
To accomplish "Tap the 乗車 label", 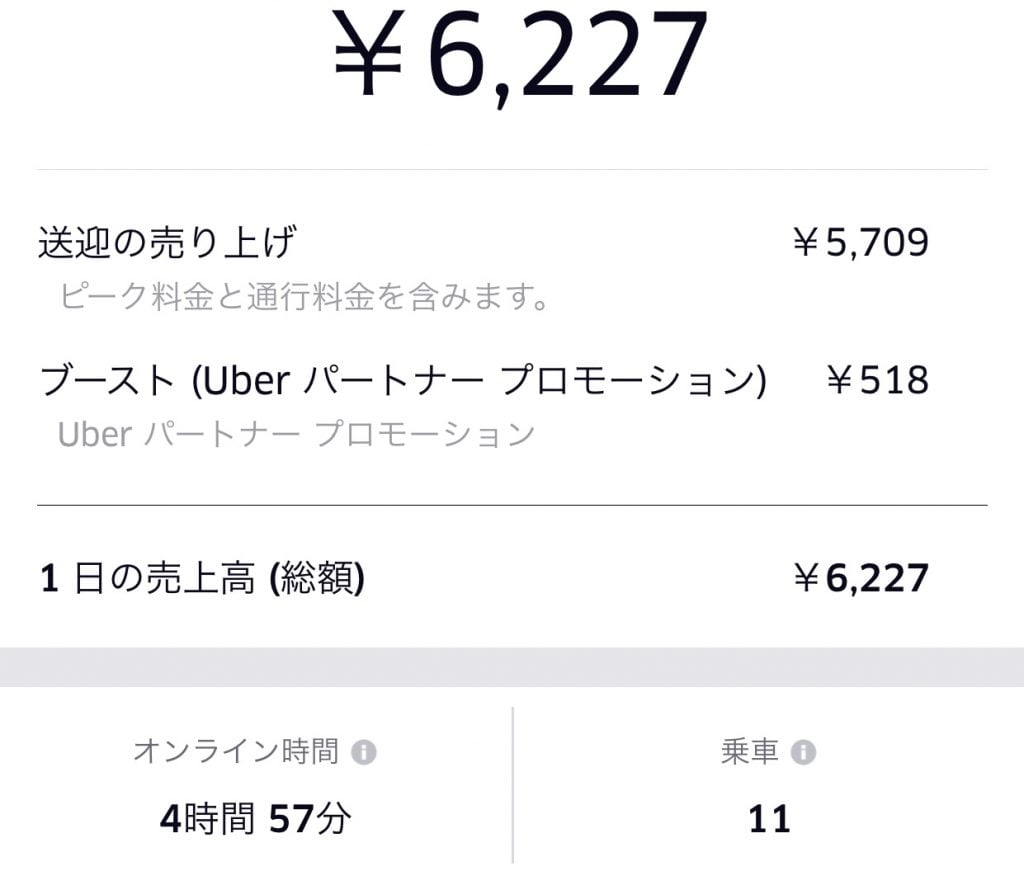I will (750, 752).
